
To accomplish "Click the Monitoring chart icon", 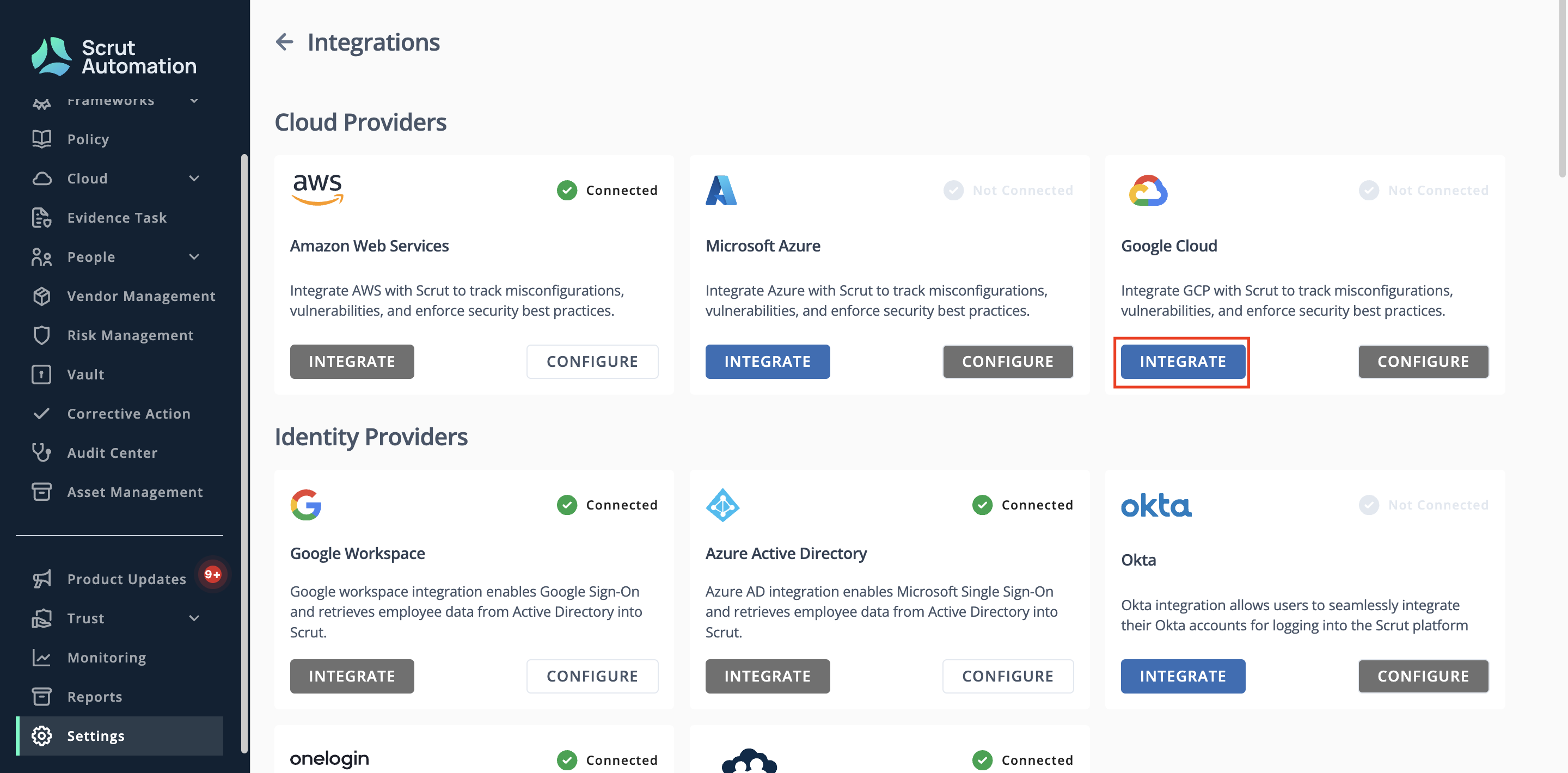I will (41, 657).
